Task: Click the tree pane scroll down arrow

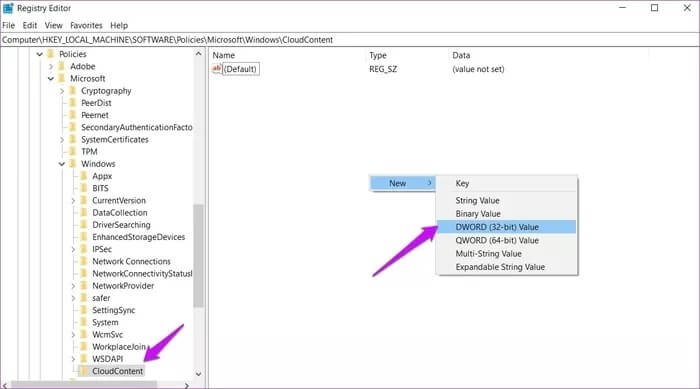Action: 199,374
